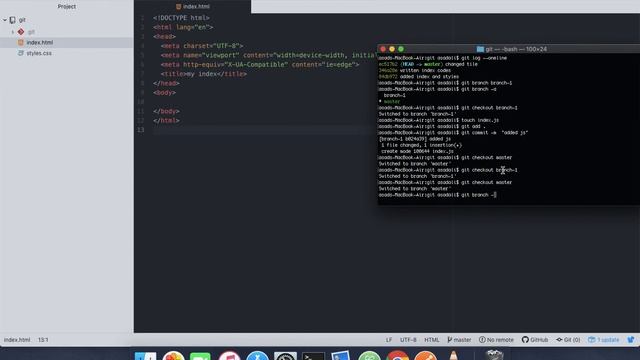Open the App Store from the Dock
This screenshot has width=640, height=360.
click(x=257, y=356)
